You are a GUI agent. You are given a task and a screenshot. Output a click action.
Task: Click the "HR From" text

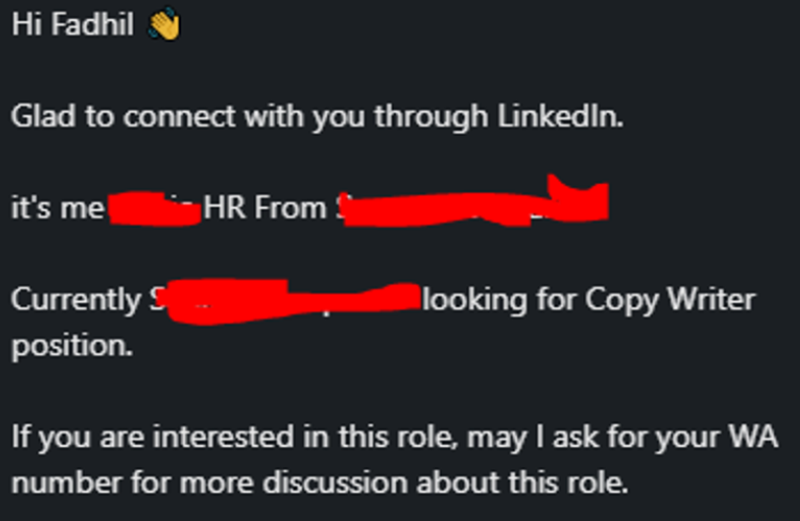[265, 209]
